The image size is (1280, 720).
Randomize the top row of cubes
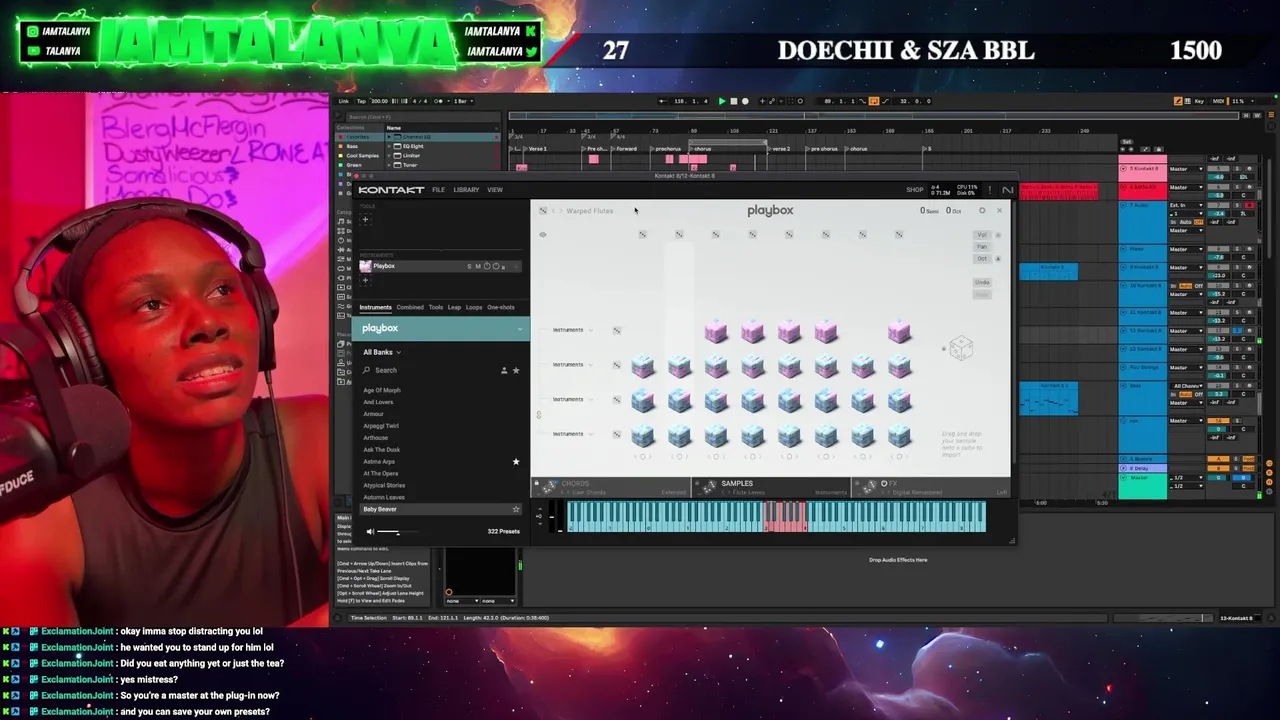(617, 330)
